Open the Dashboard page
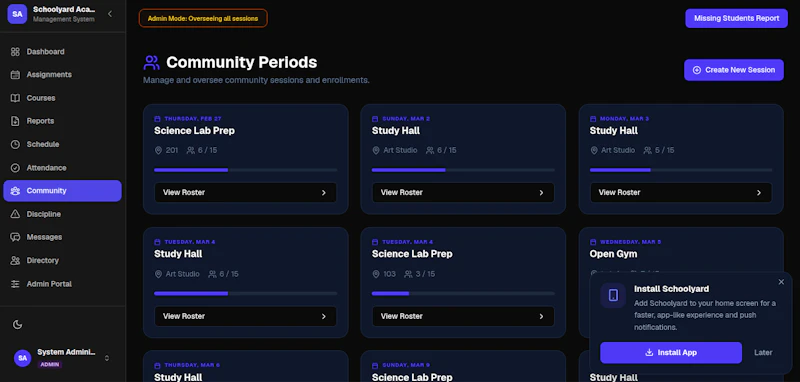 click(62, 52)
